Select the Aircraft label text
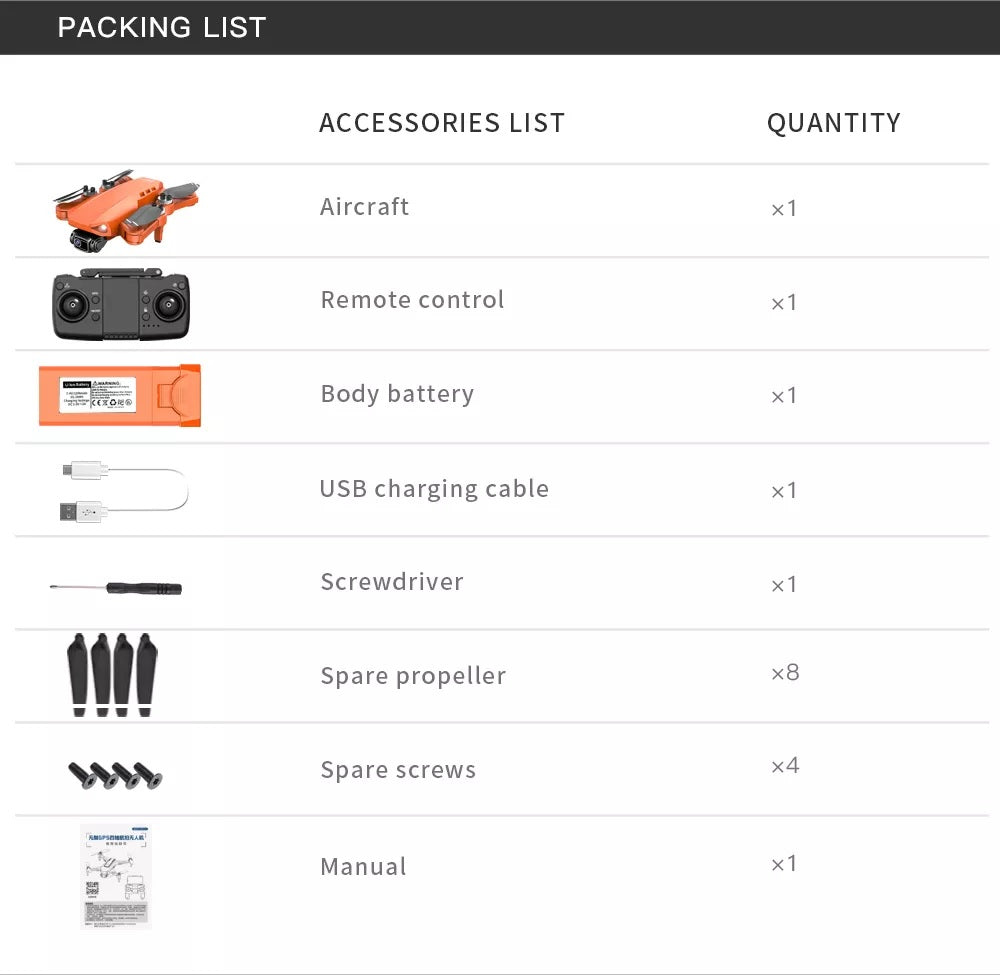 (x=364, y=207)
